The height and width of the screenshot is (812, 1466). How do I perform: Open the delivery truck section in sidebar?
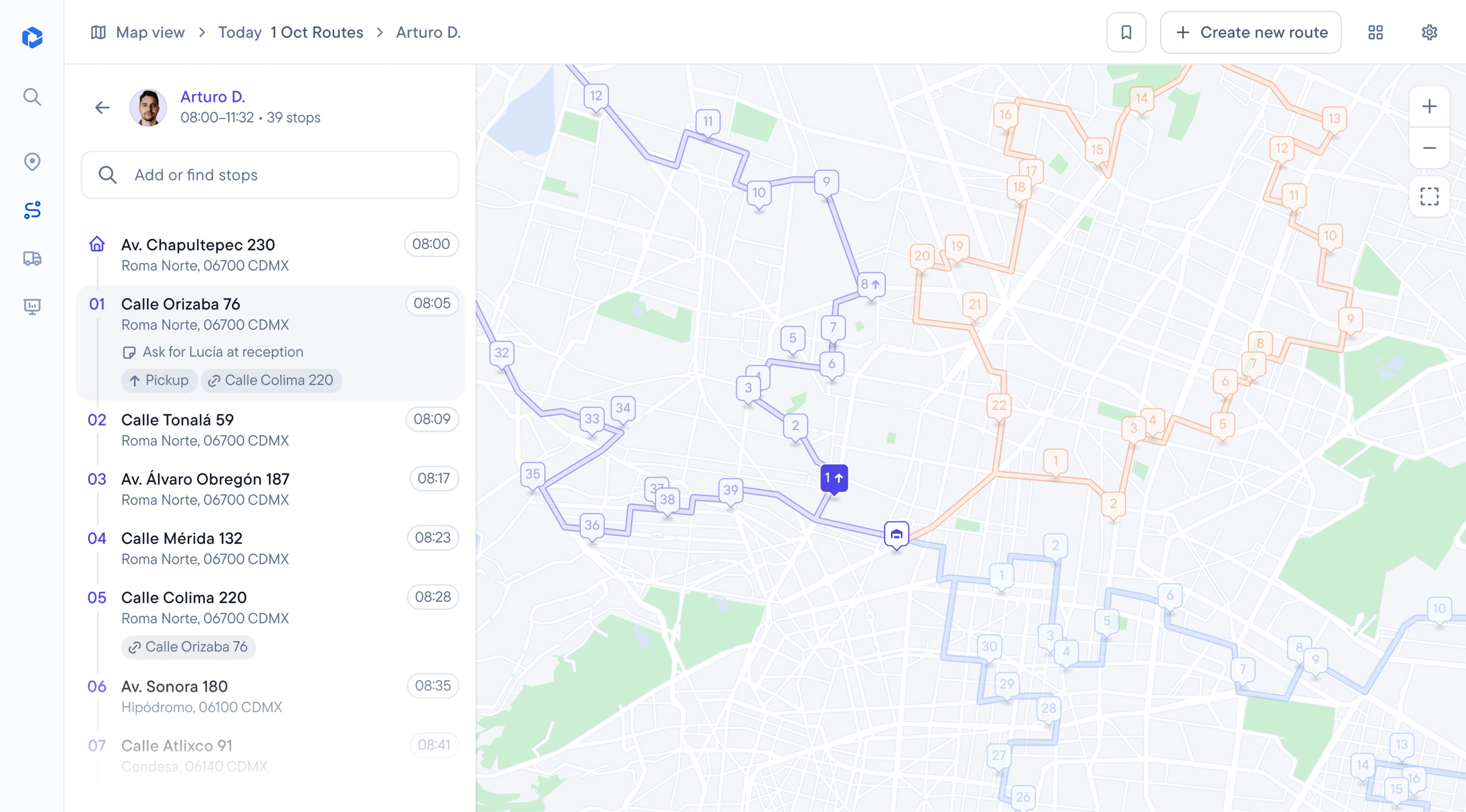click(x=32, y=259)
